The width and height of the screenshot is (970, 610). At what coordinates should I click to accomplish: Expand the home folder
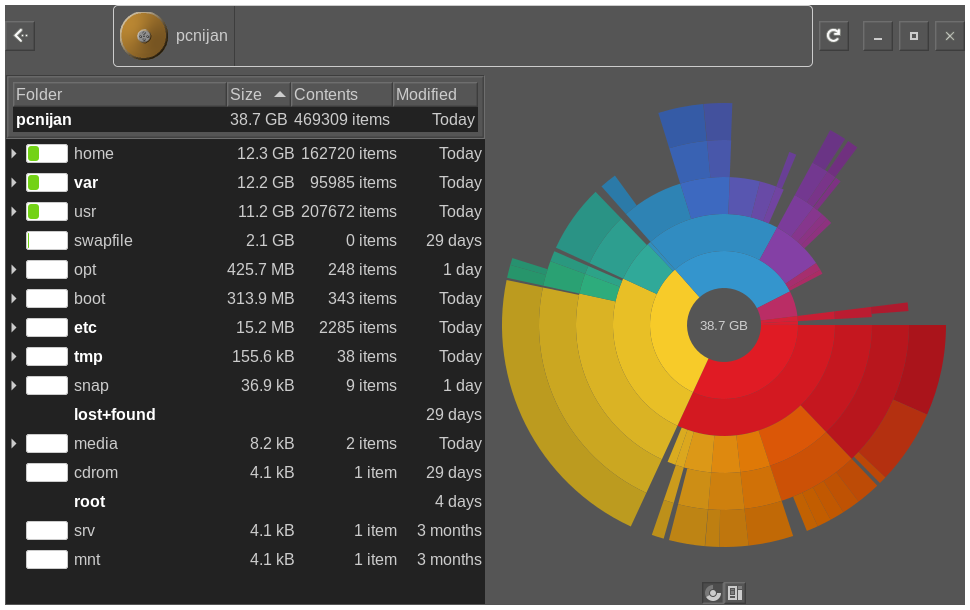click(14, 154)
